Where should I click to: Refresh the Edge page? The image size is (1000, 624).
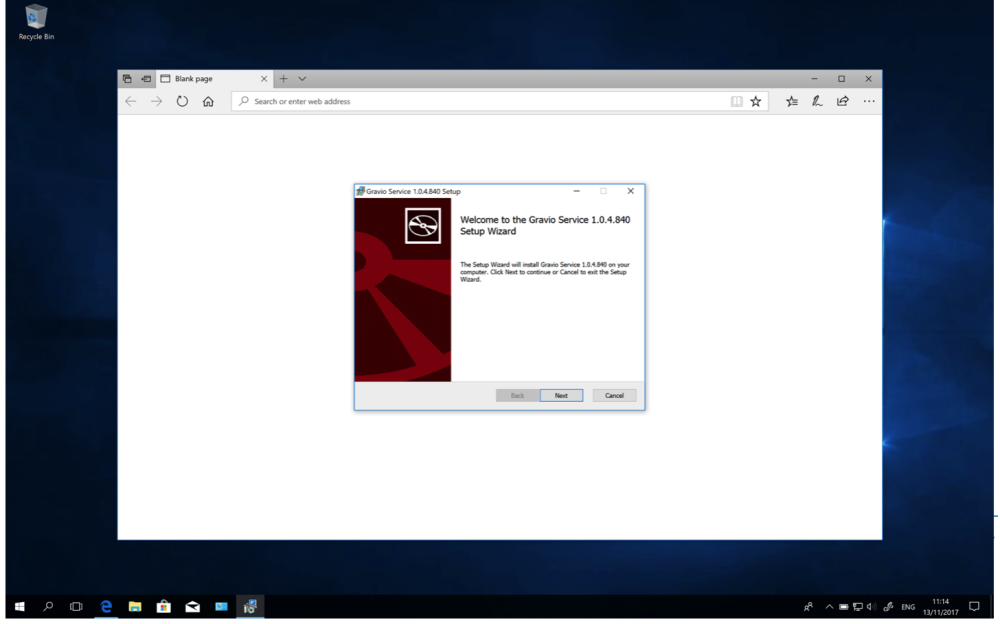pos(182,101)
